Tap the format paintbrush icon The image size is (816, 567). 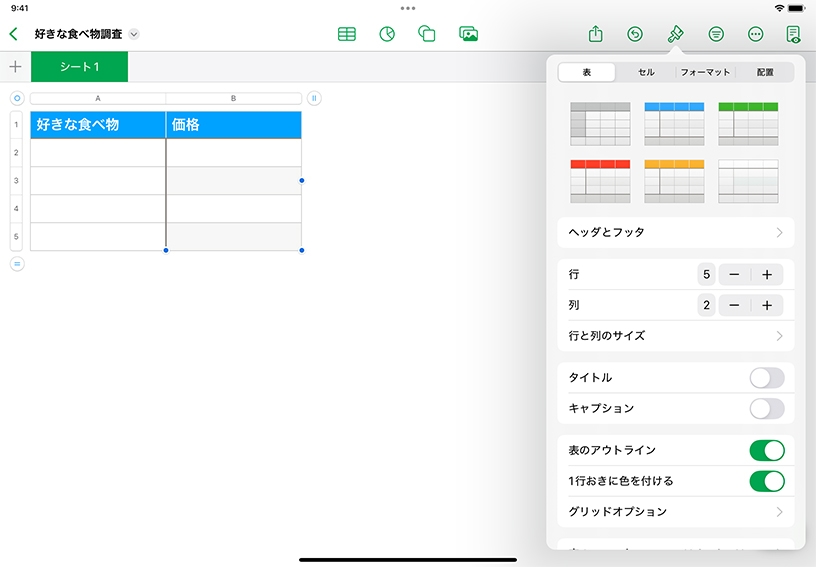[675, 34]
